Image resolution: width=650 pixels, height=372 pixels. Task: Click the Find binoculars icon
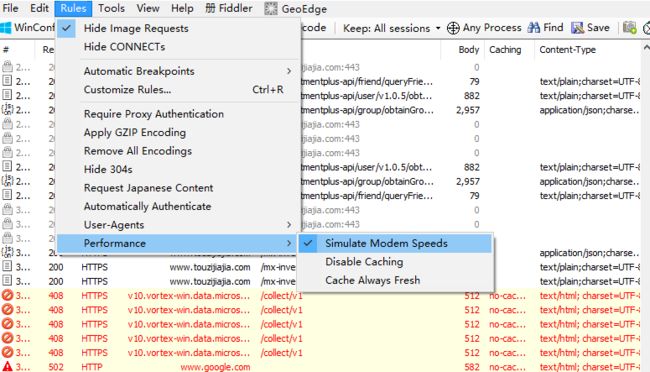[x=534, y=28]
